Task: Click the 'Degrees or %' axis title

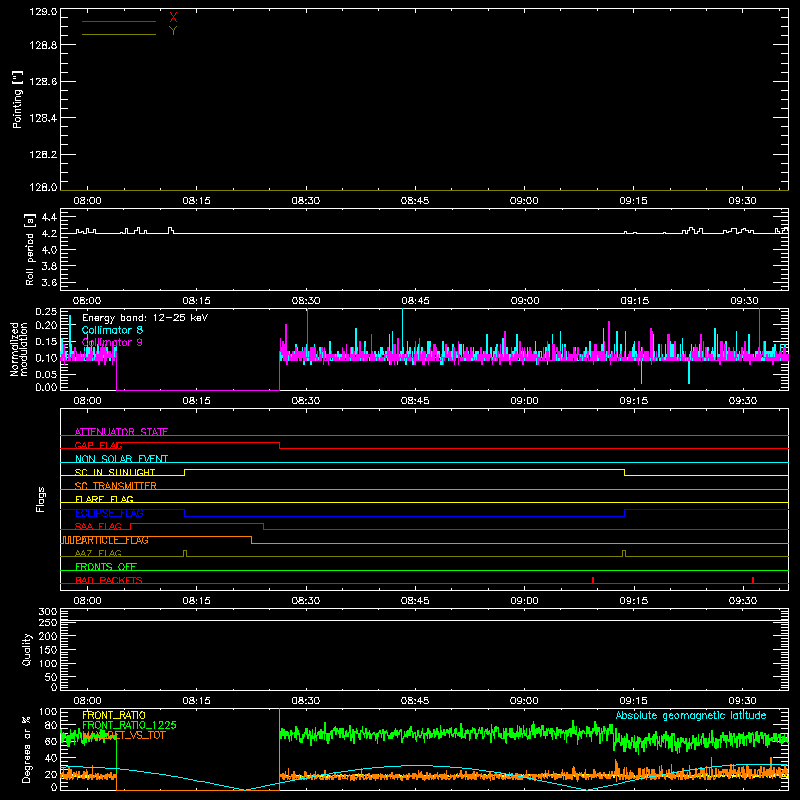Action: coord(26,749)
